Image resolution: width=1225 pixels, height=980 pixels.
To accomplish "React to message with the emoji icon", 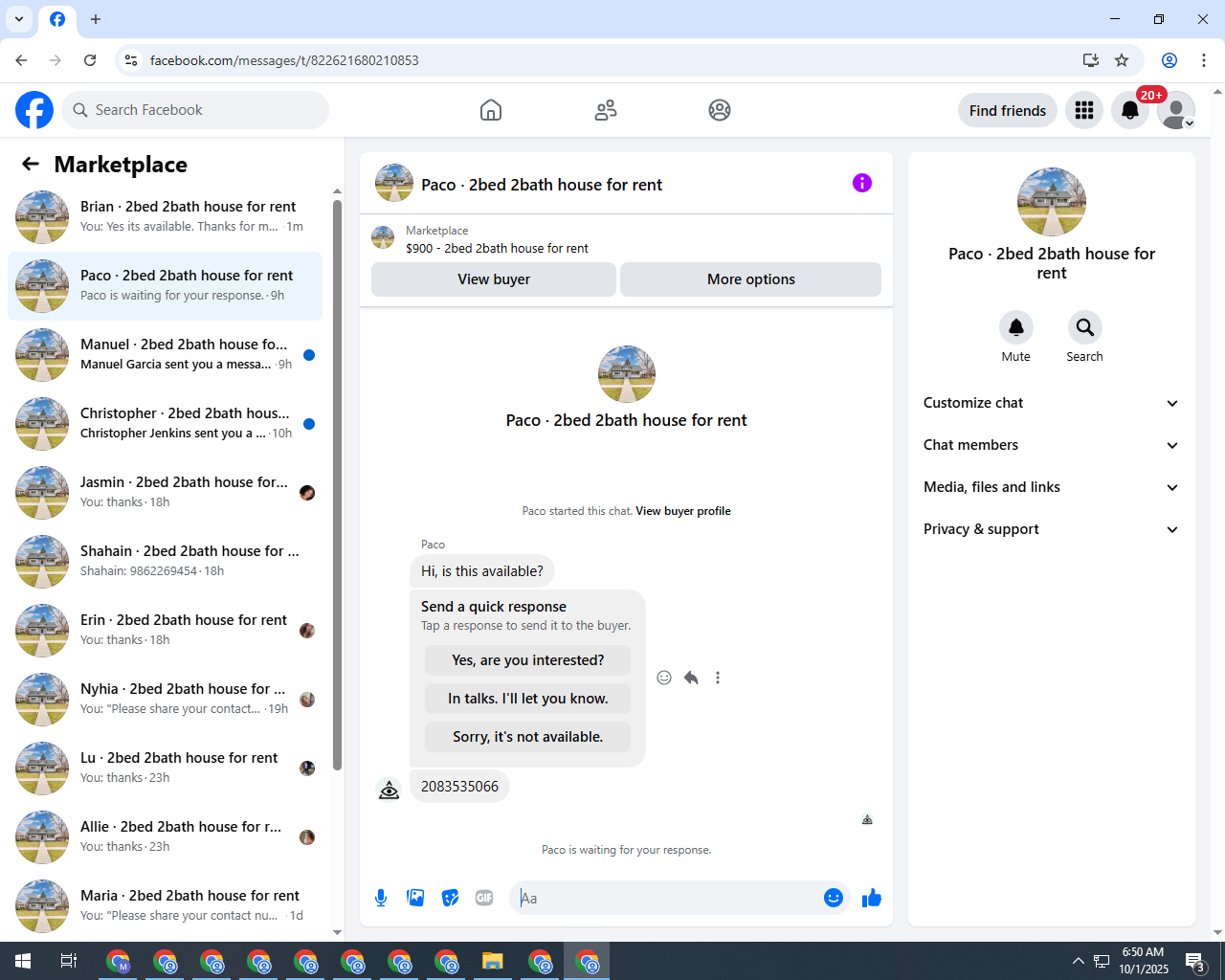I will coord(664,678).
